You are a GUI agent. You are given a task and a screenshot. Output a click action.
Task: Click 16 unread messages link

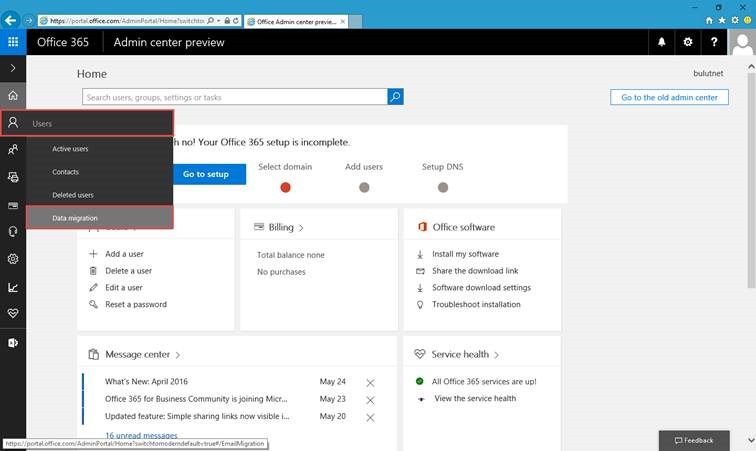click(x=141, y=436)
